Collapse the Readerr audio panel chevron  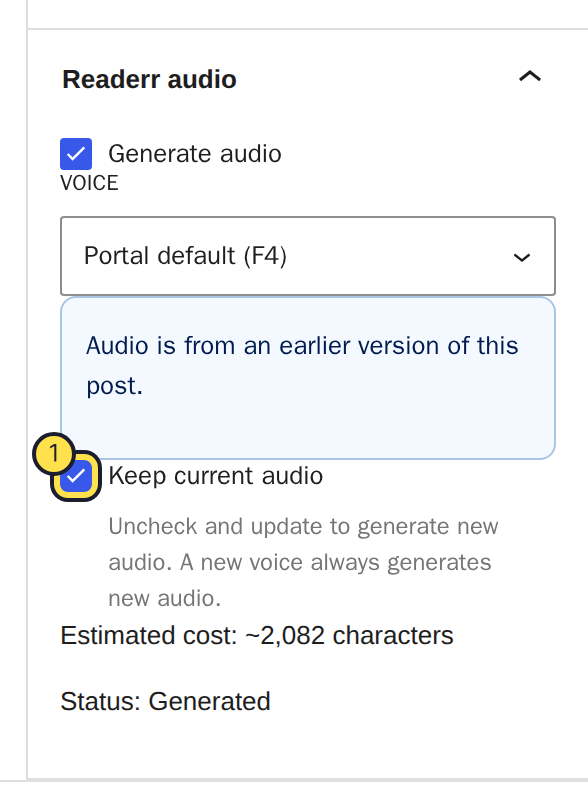(530, 77)
